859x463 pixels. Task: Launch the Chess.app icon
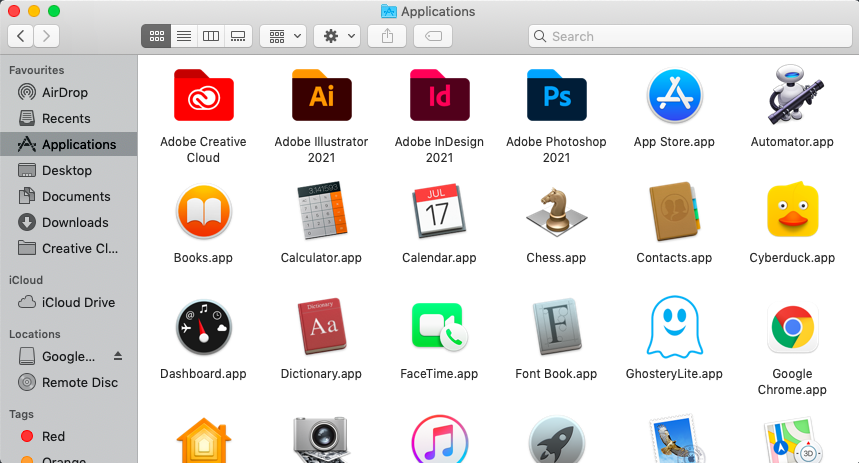556,212
